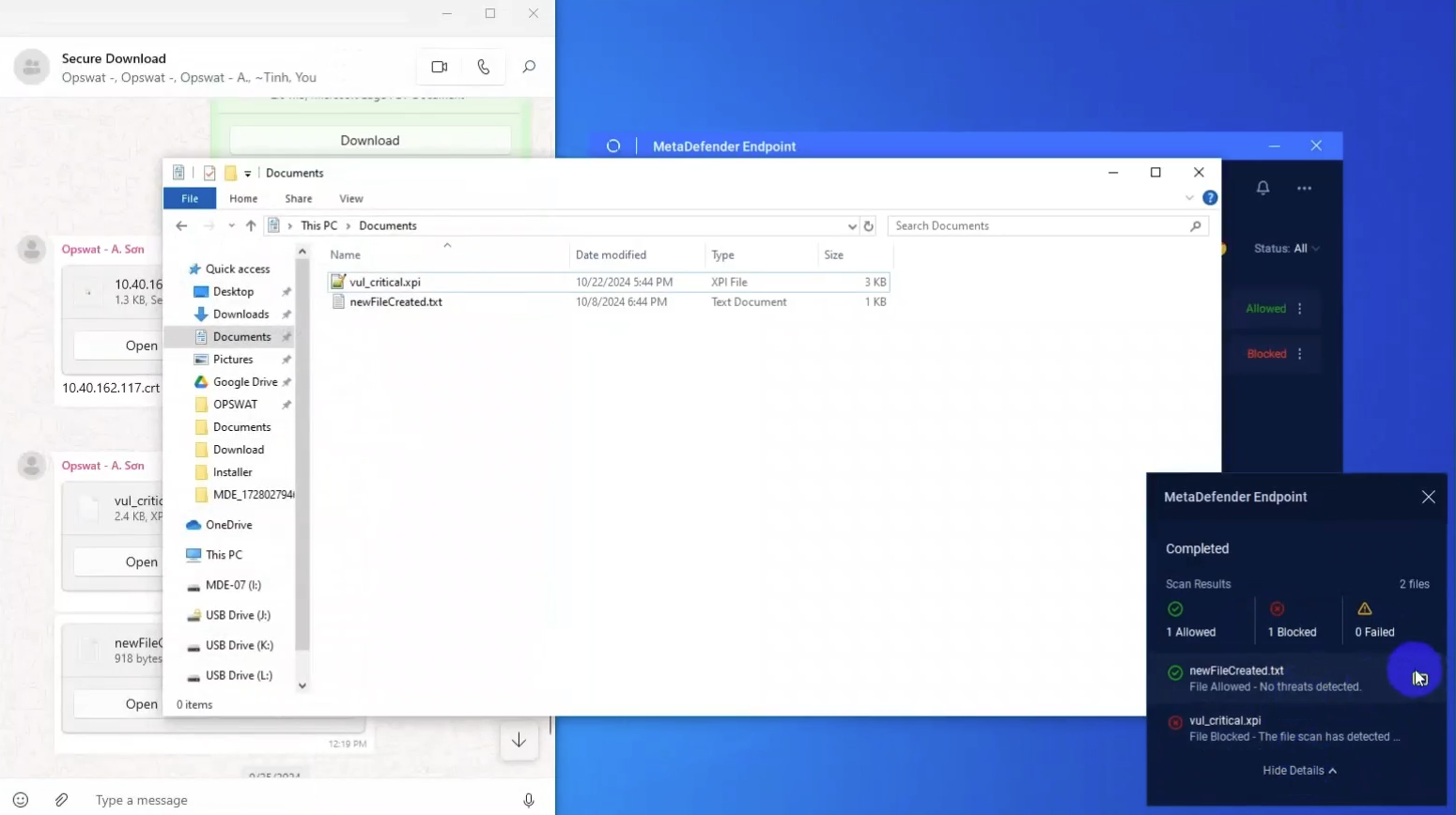Image resolution: width=1456 pixels, height=815 pixels.
Task: Expand the ribbon with the chevron
Action: pyautogui.click(x=1189, y=198)
